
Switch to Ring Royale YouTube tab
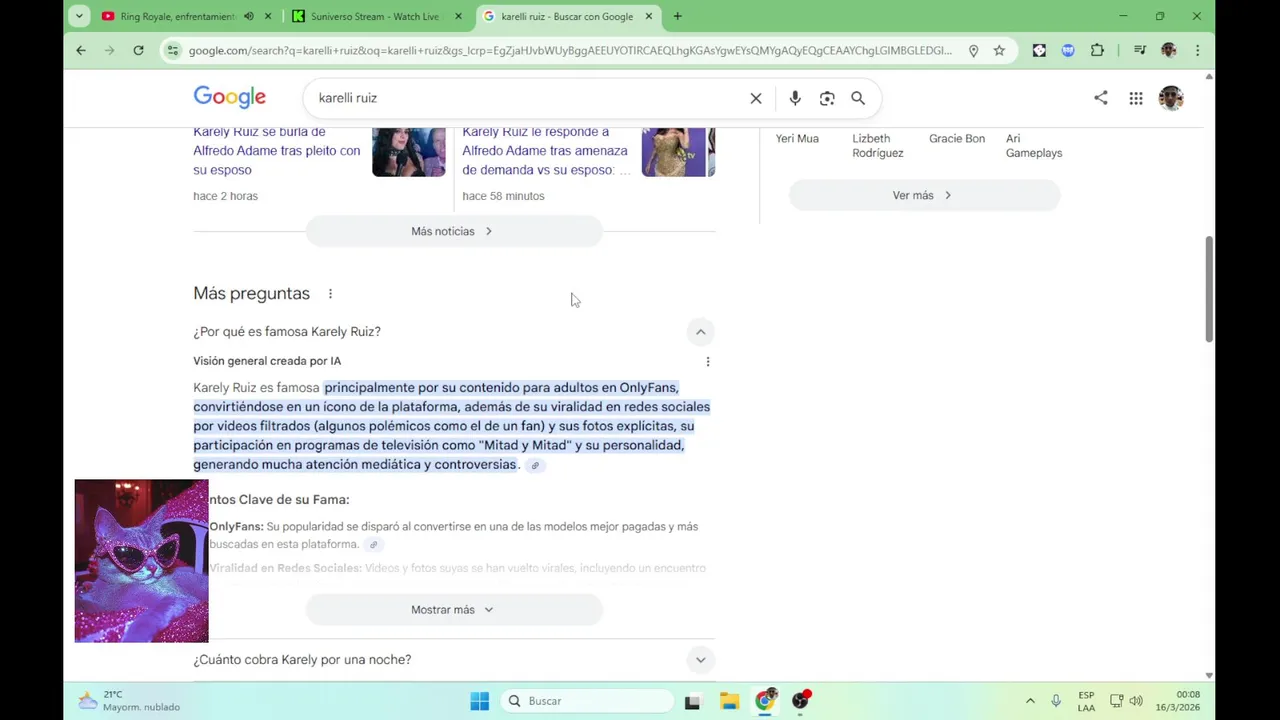[x=176, y=16]
